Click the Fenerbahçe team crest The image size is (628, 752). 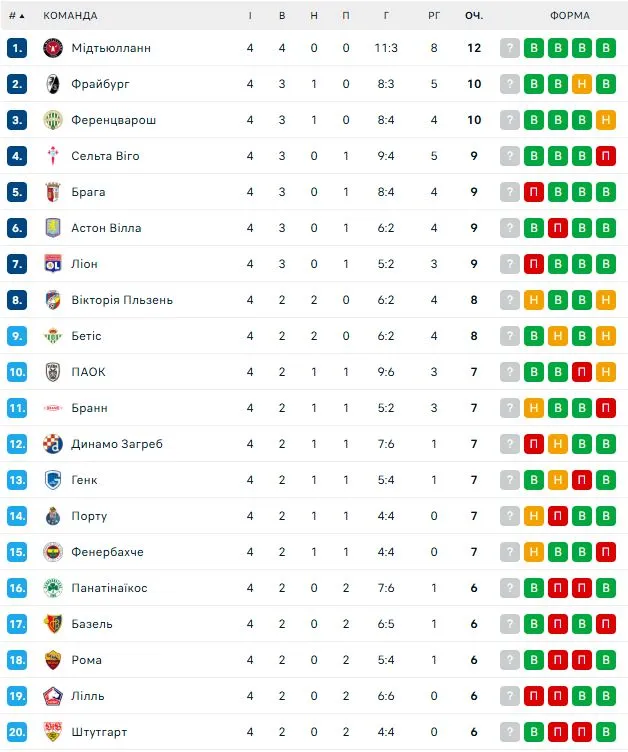[x=53, y=552]
